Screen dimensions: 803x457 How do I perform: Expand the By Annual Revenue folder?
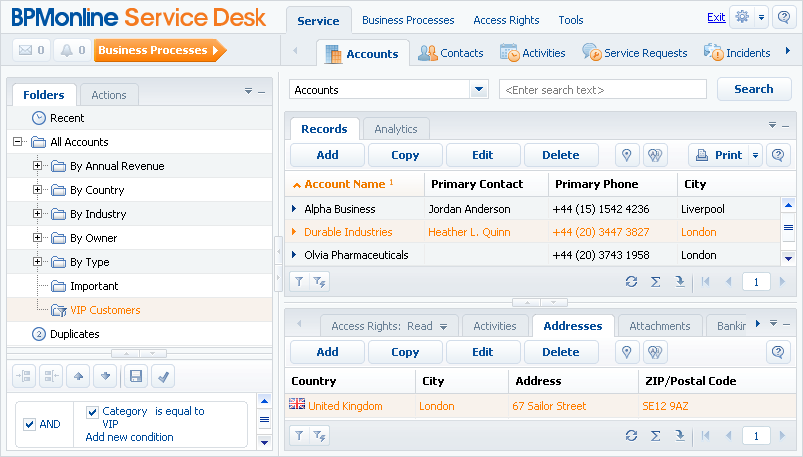(37, 165)
